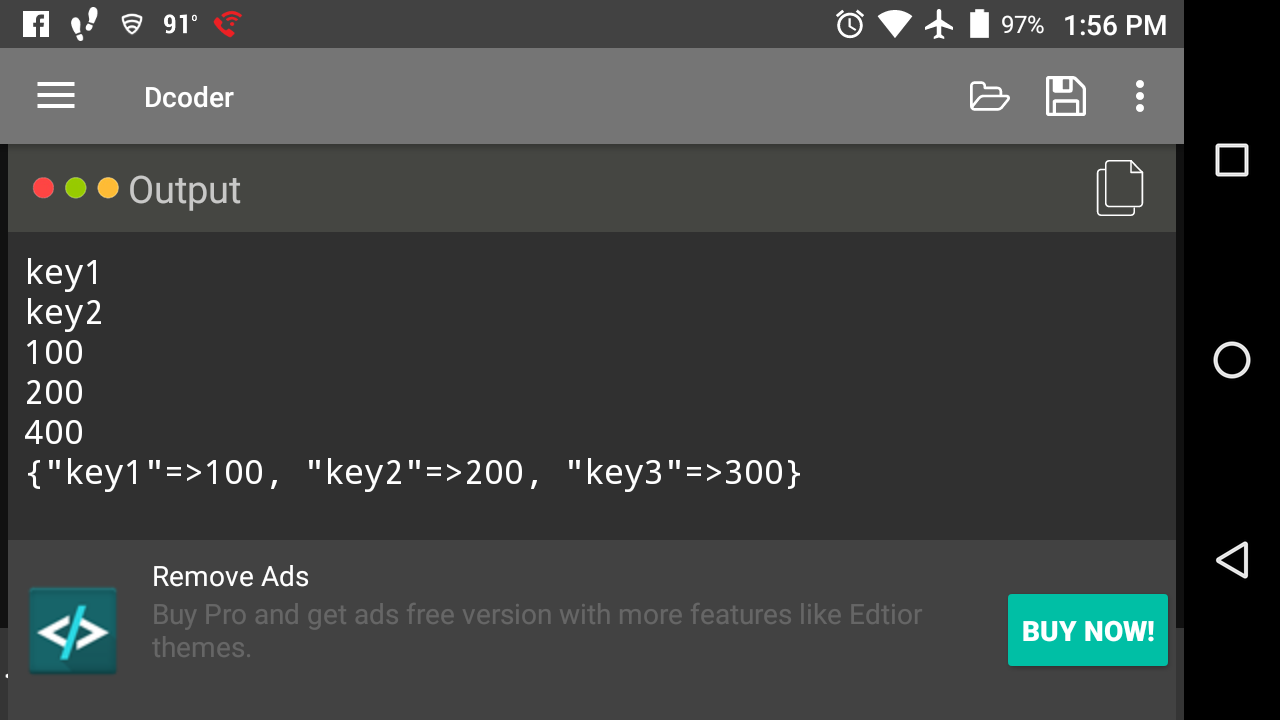Click the red dot in Output header
This screenshot has height=720, width=1280.
coord(43,188)
